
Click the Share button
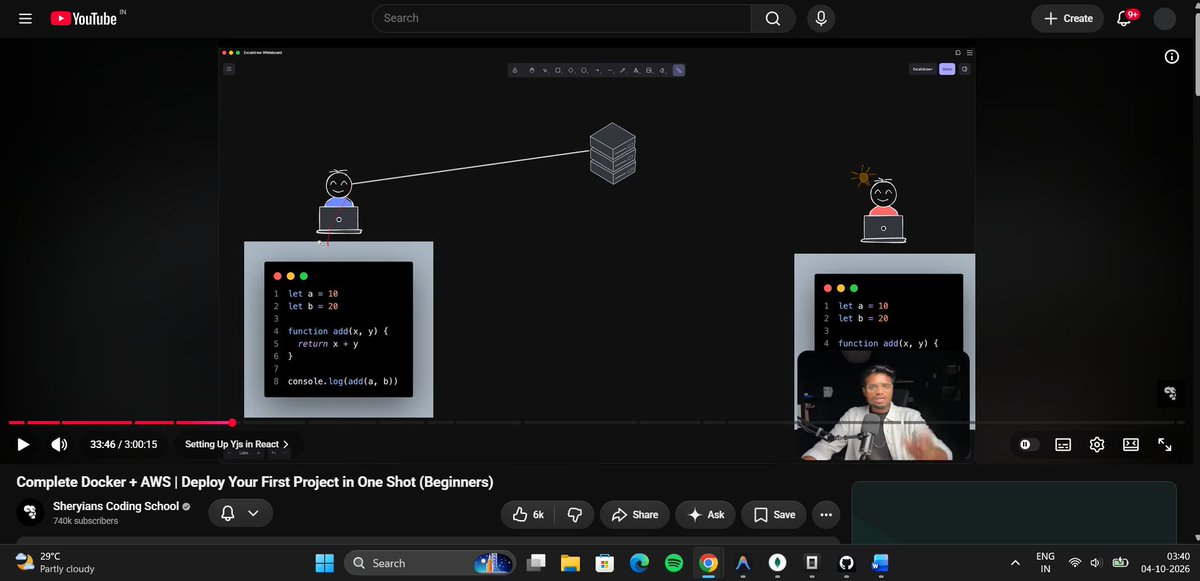pos(634,514)
